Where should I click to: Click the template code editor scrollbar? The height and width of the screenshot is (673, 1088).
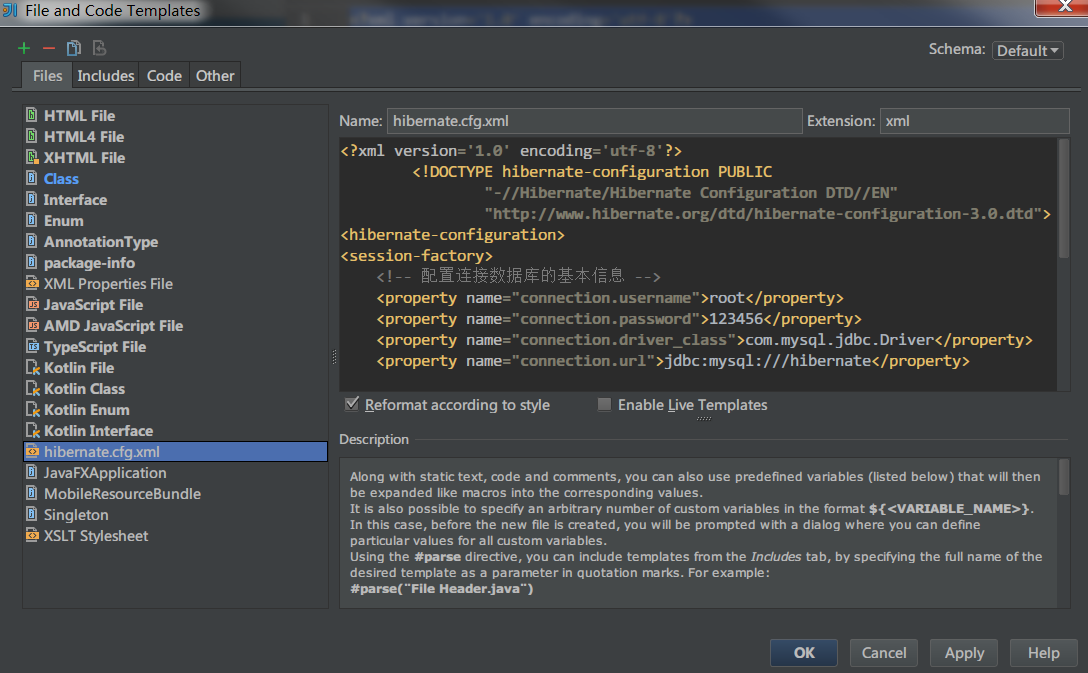[x=1063, y=198]
